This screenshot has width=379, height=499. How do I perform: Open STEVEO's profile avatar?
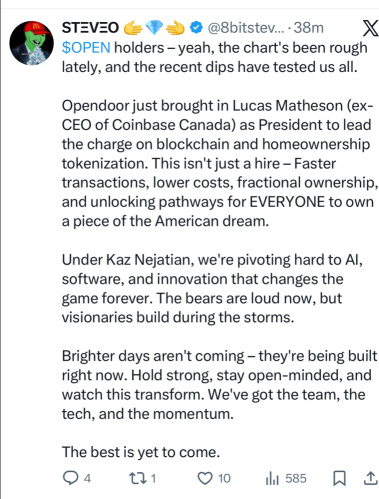[31, 43]
